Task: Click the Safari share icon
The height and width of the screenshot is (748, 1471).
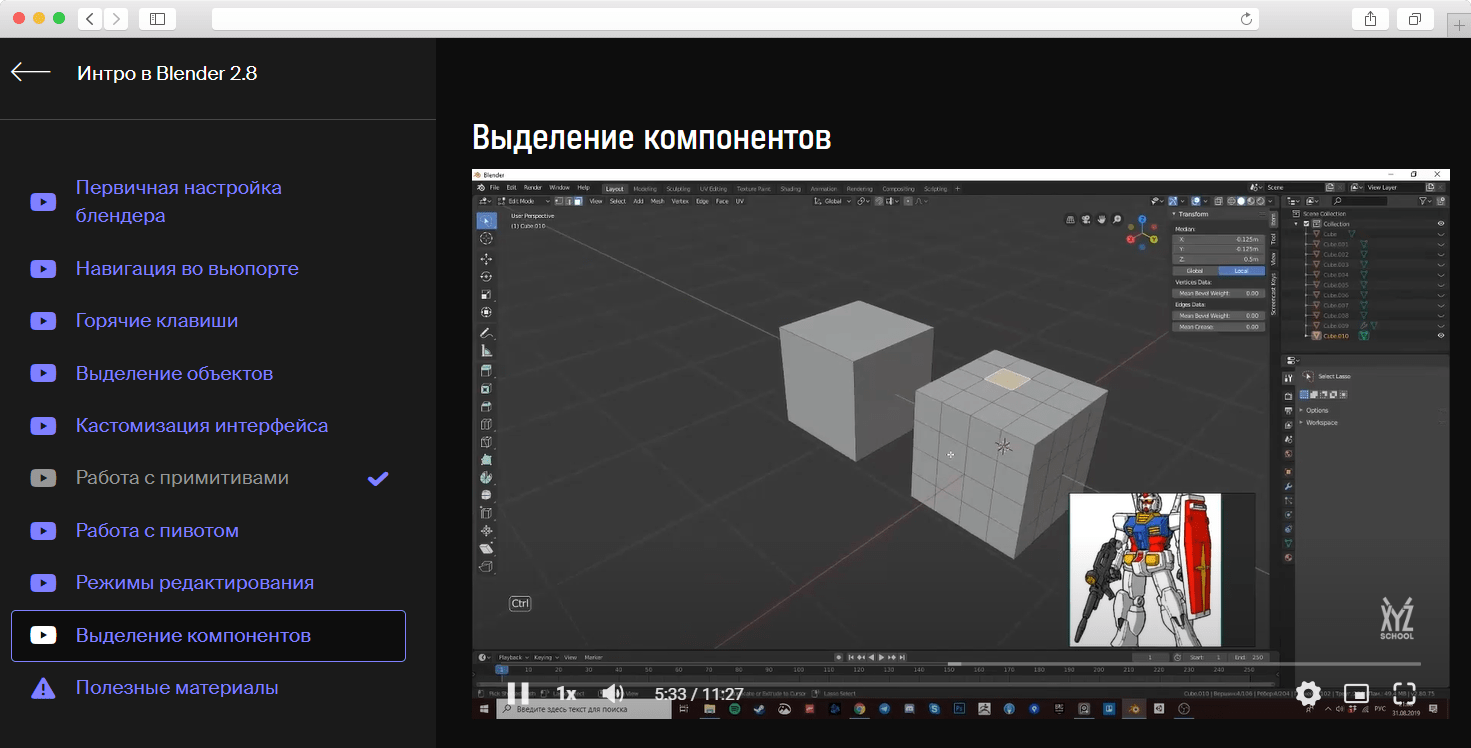Action: click(1370, 18)
